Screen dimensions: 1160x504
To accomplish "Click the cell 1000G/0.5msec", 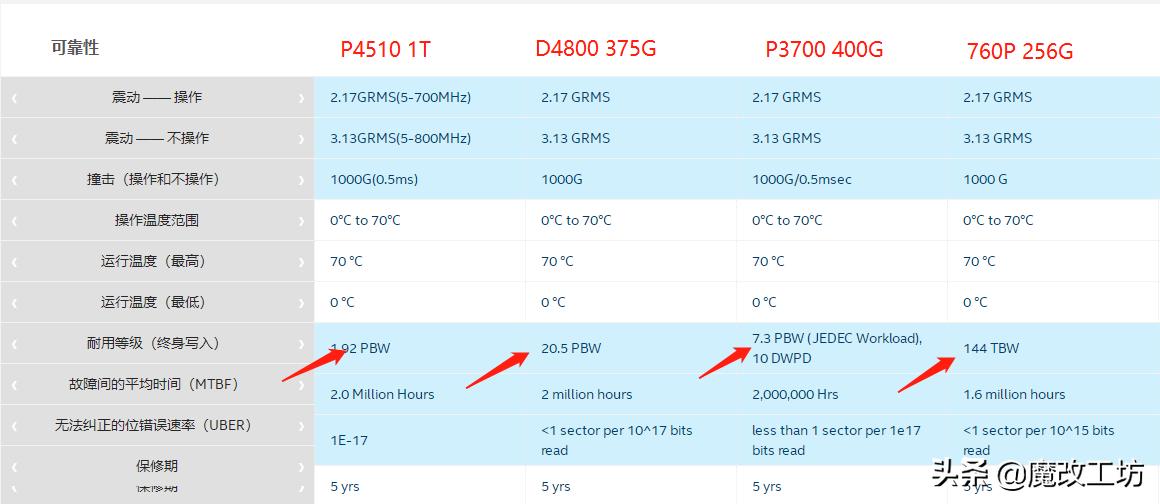I will click(802, 179).
